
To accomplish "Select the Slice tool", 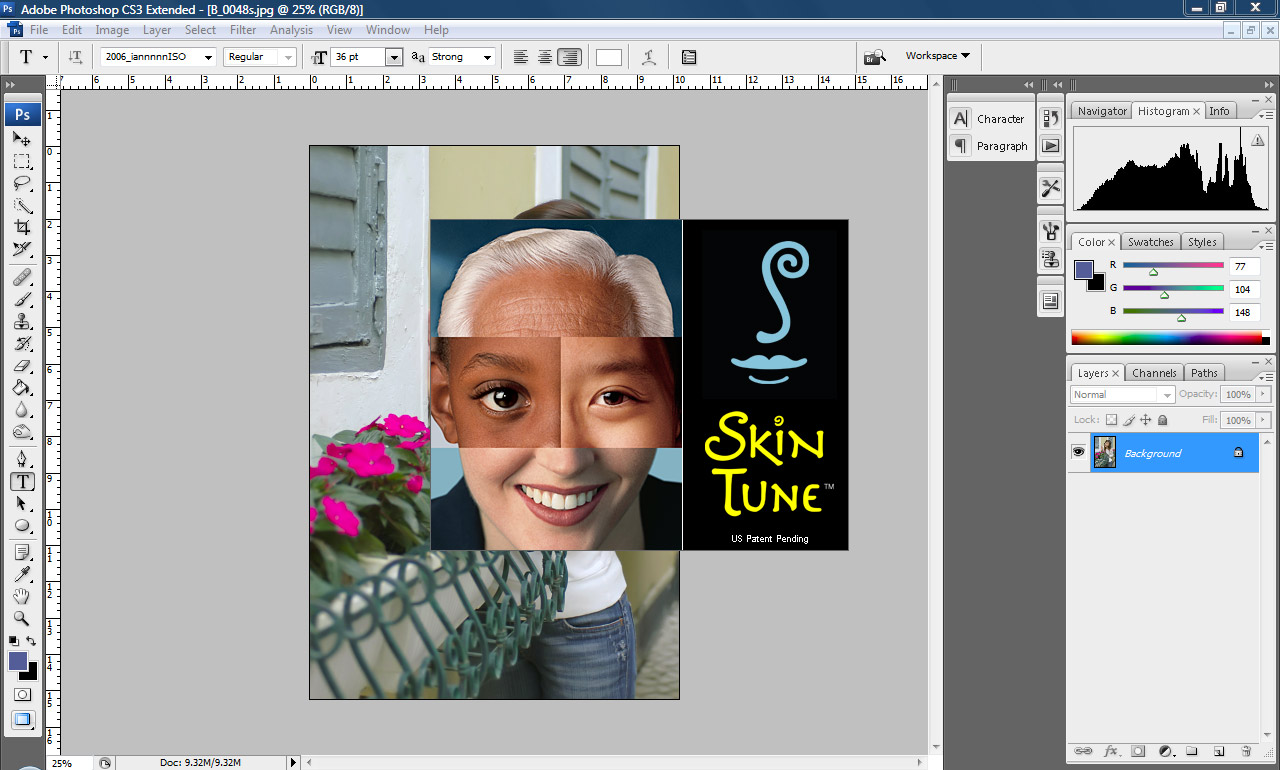I will tap(22, 249).
